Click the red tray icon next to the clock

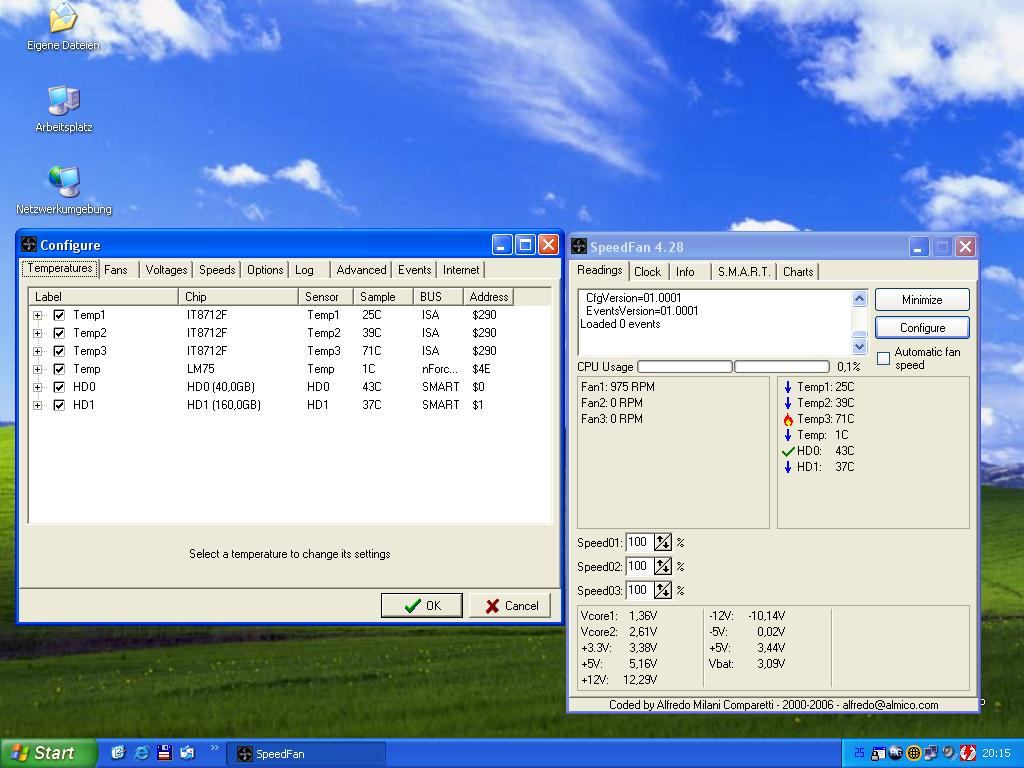click(967, 754)
